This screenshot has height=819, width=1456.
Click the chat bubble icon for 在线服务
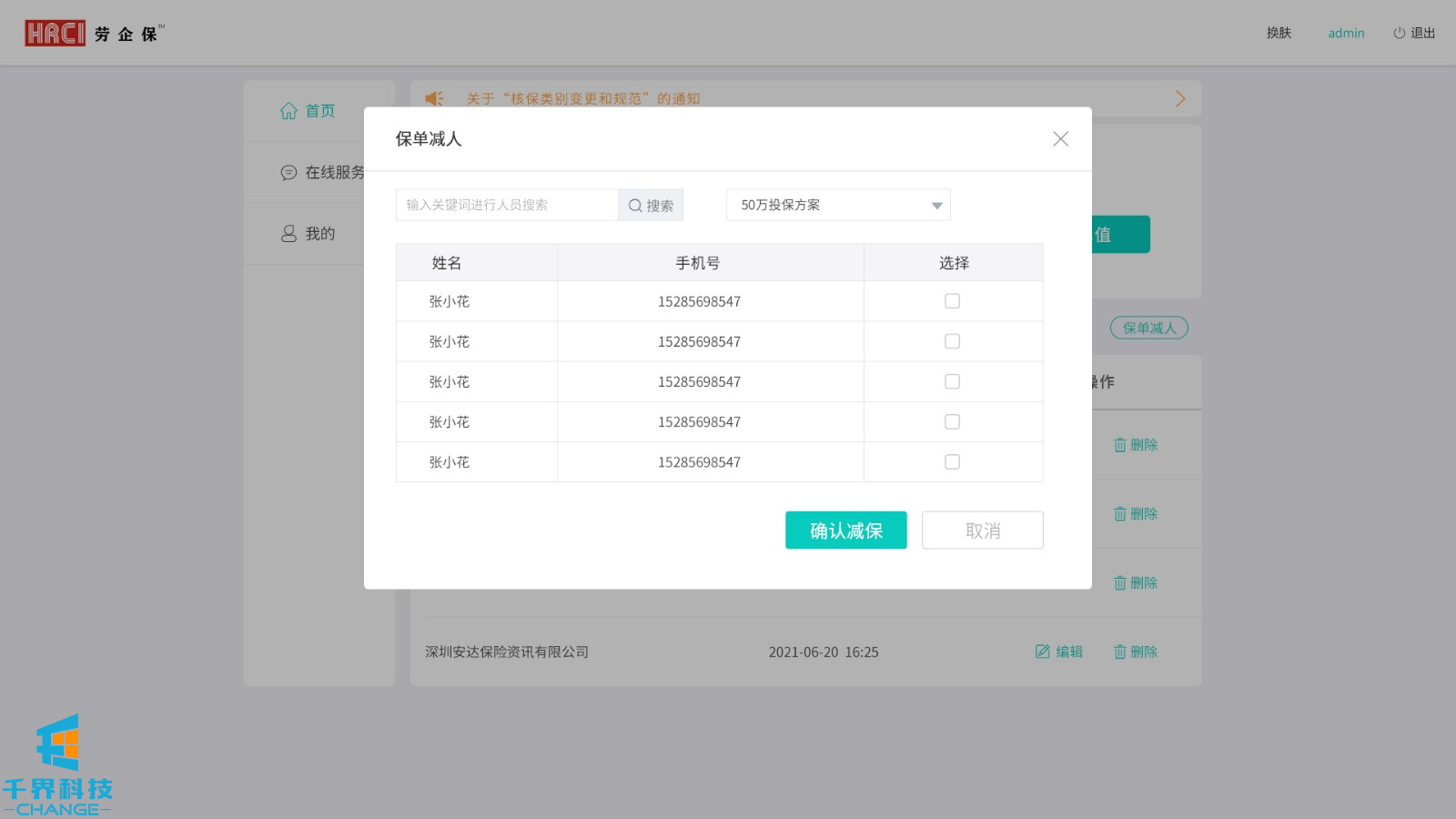point(288,173)
